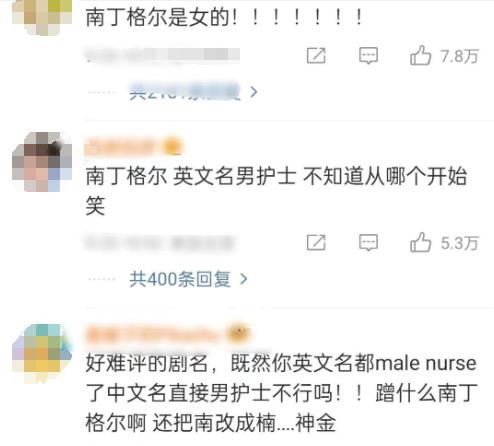494x446 pixels.
Task: Click the 7.8万 like count
Action: (460, 56)
